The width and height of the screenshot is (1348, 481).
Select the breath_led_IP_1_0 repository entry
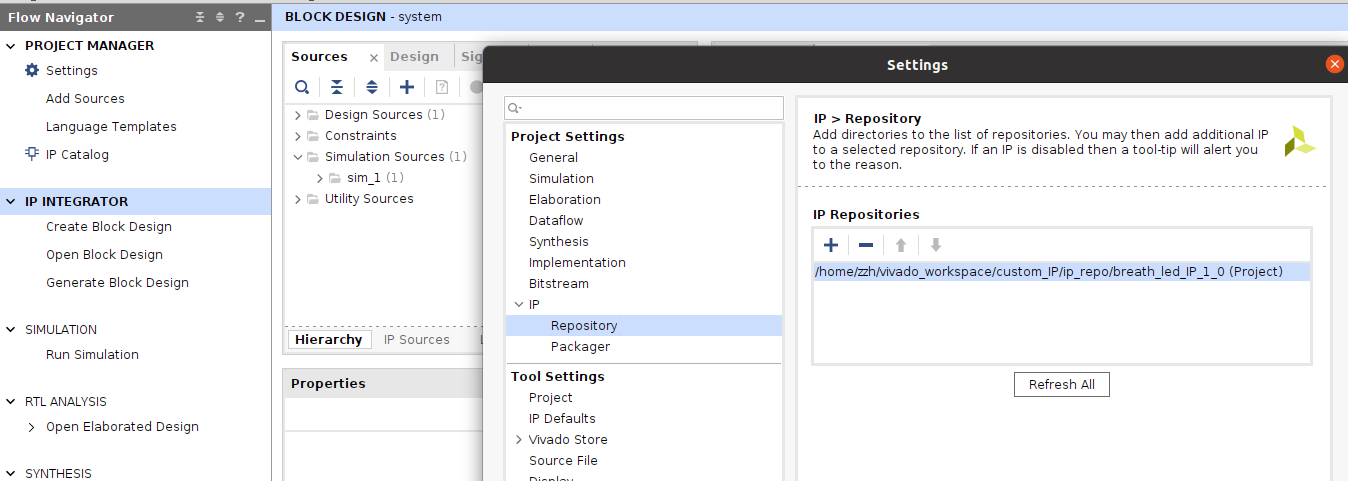click(x=1061, y=271)
